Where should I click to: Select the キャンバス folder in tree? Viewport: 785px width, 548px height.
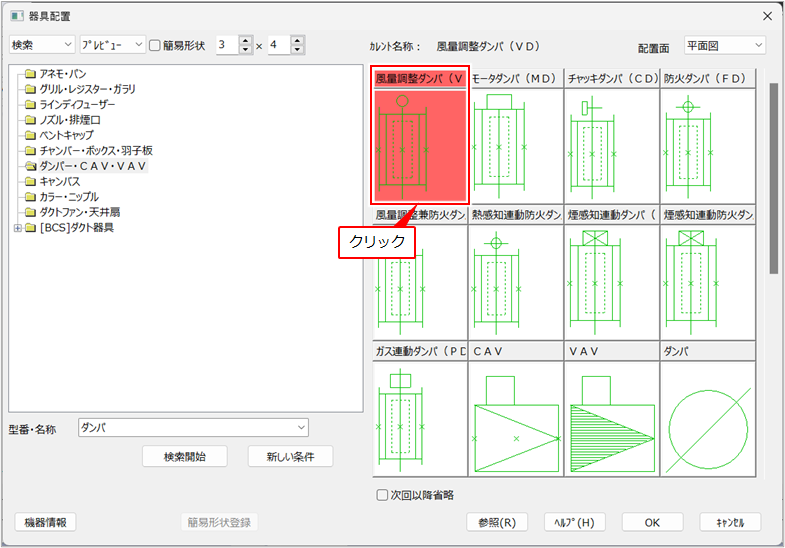pos(59,182)
